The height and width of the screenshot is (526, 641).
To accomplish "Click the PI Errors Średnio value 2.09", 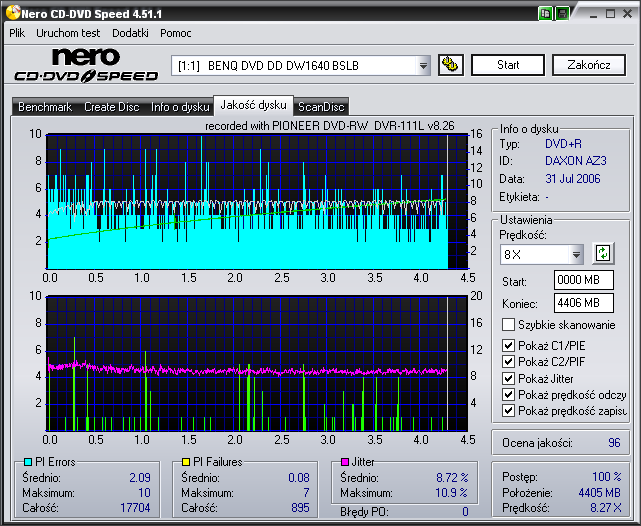I will click(140, 477).
